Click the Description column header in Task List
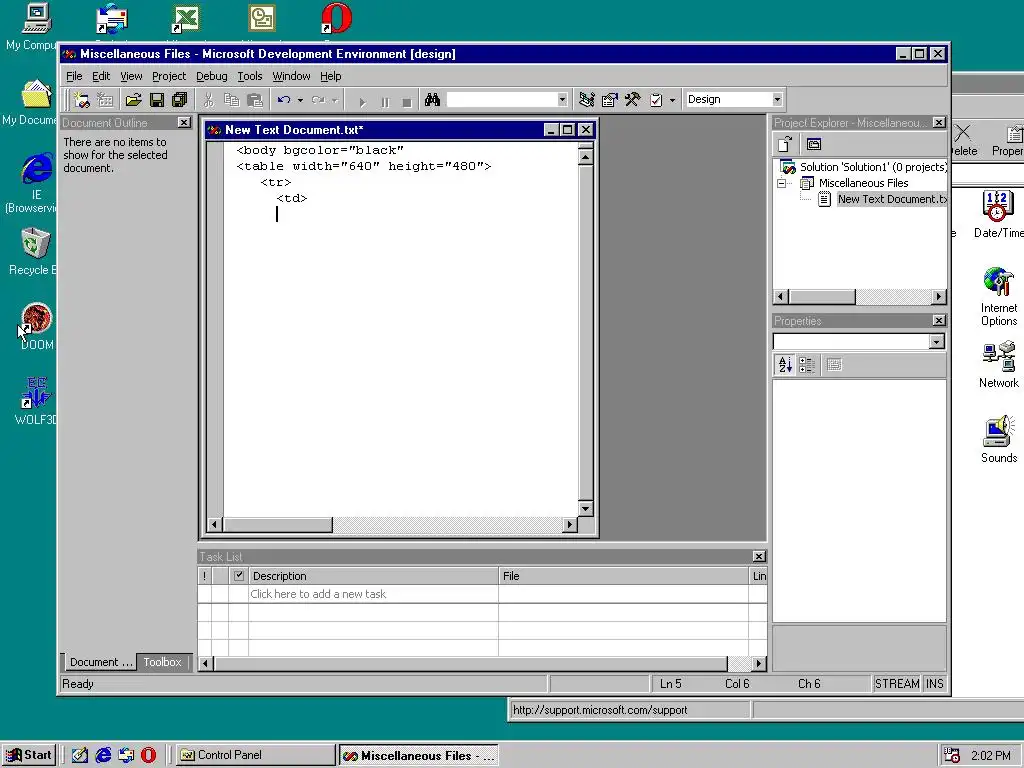Viewport: 1024px width, 768px height. [373, 576]
